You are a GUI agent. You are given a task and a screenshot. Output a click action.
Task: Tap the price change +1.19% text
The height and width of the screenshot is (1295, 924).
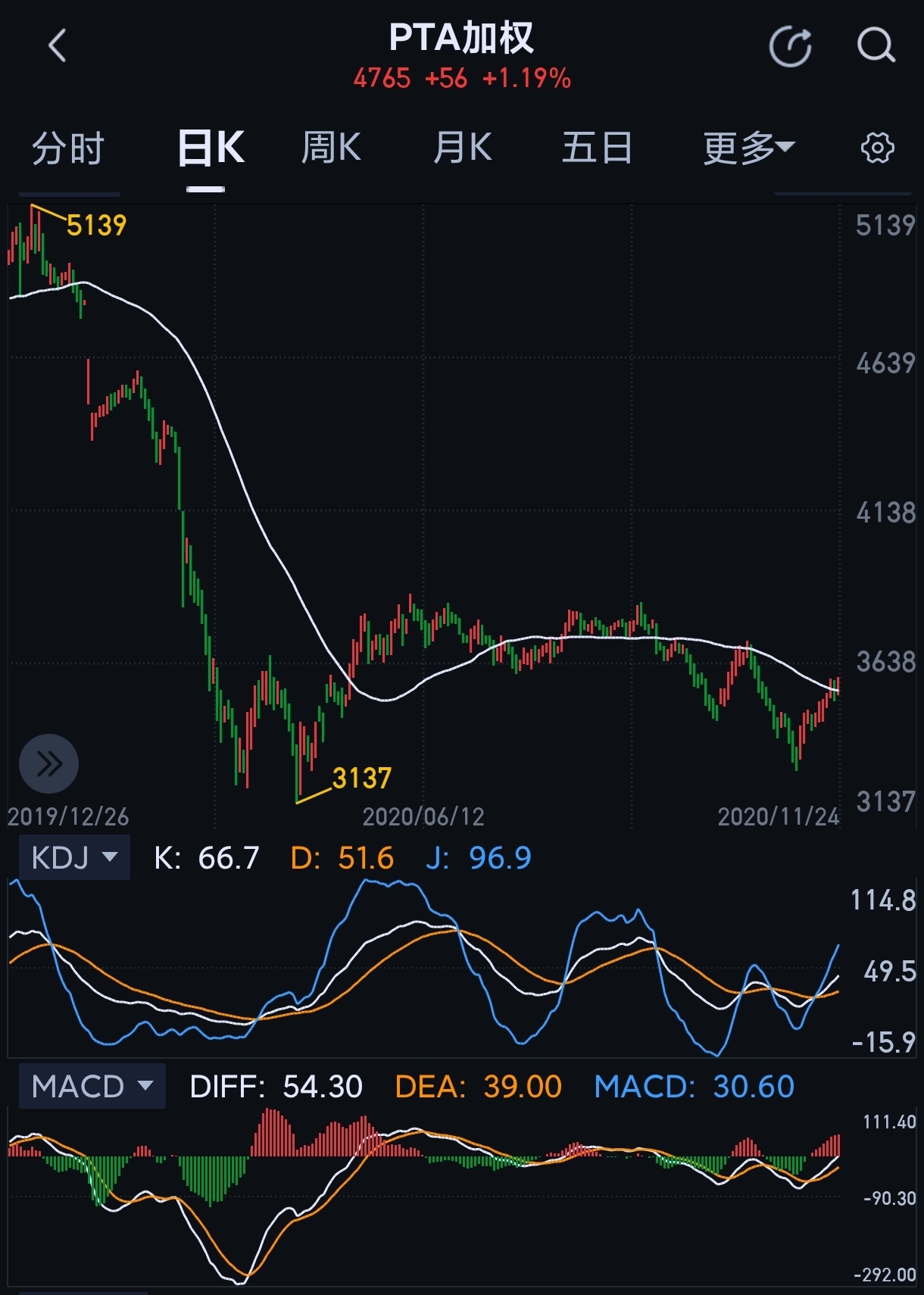pyautogui.click(x=526, y=78)
